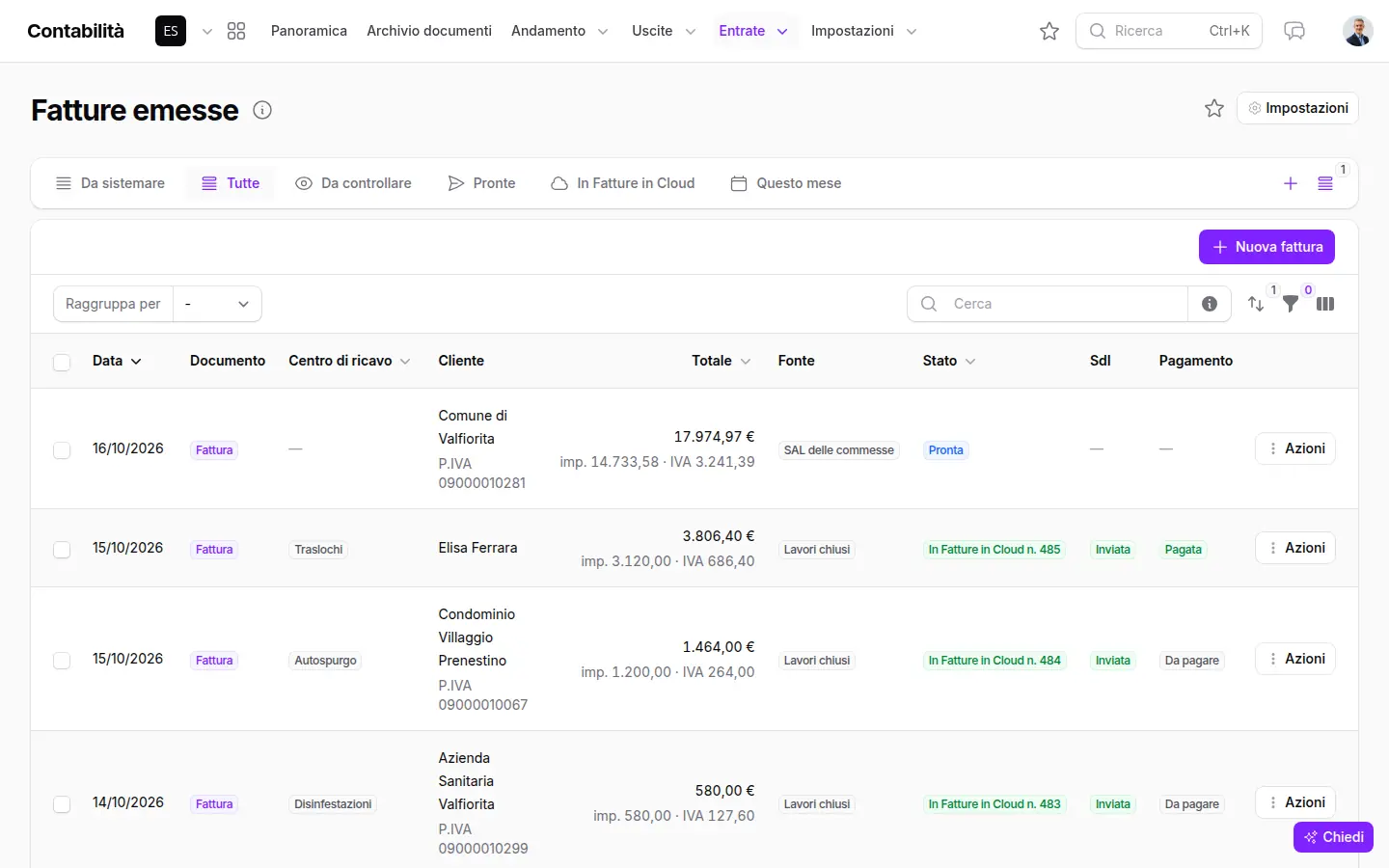The height and width of the screenshot is (868, 1389).
Task: Open the user profile avatar
Action: tap(1358, 31)
